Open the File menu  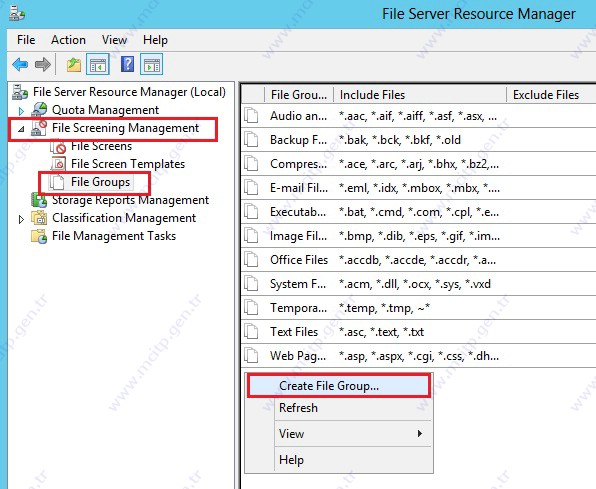coord(26,40)
